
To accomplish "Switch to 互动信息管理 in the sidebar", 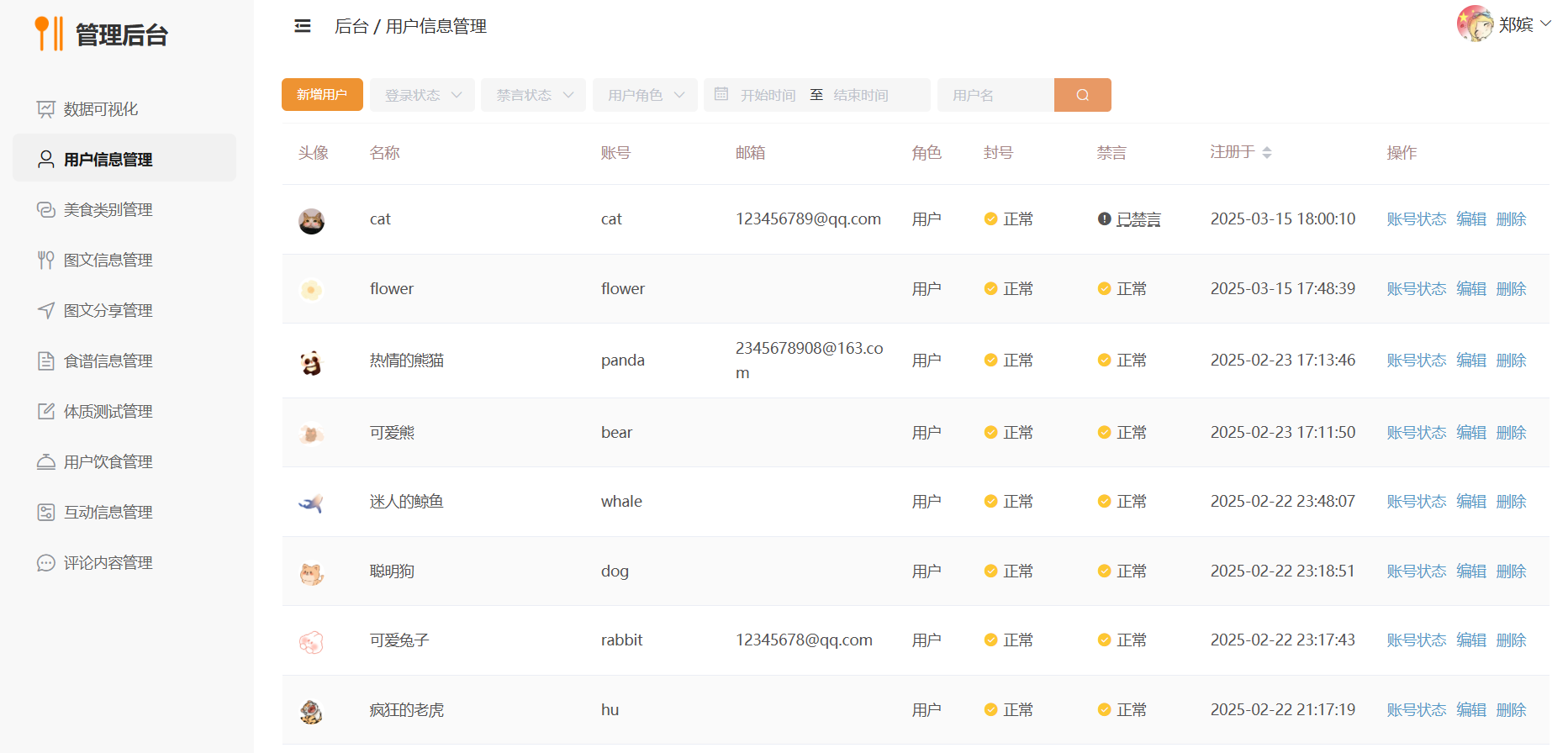I will (124, 512).
